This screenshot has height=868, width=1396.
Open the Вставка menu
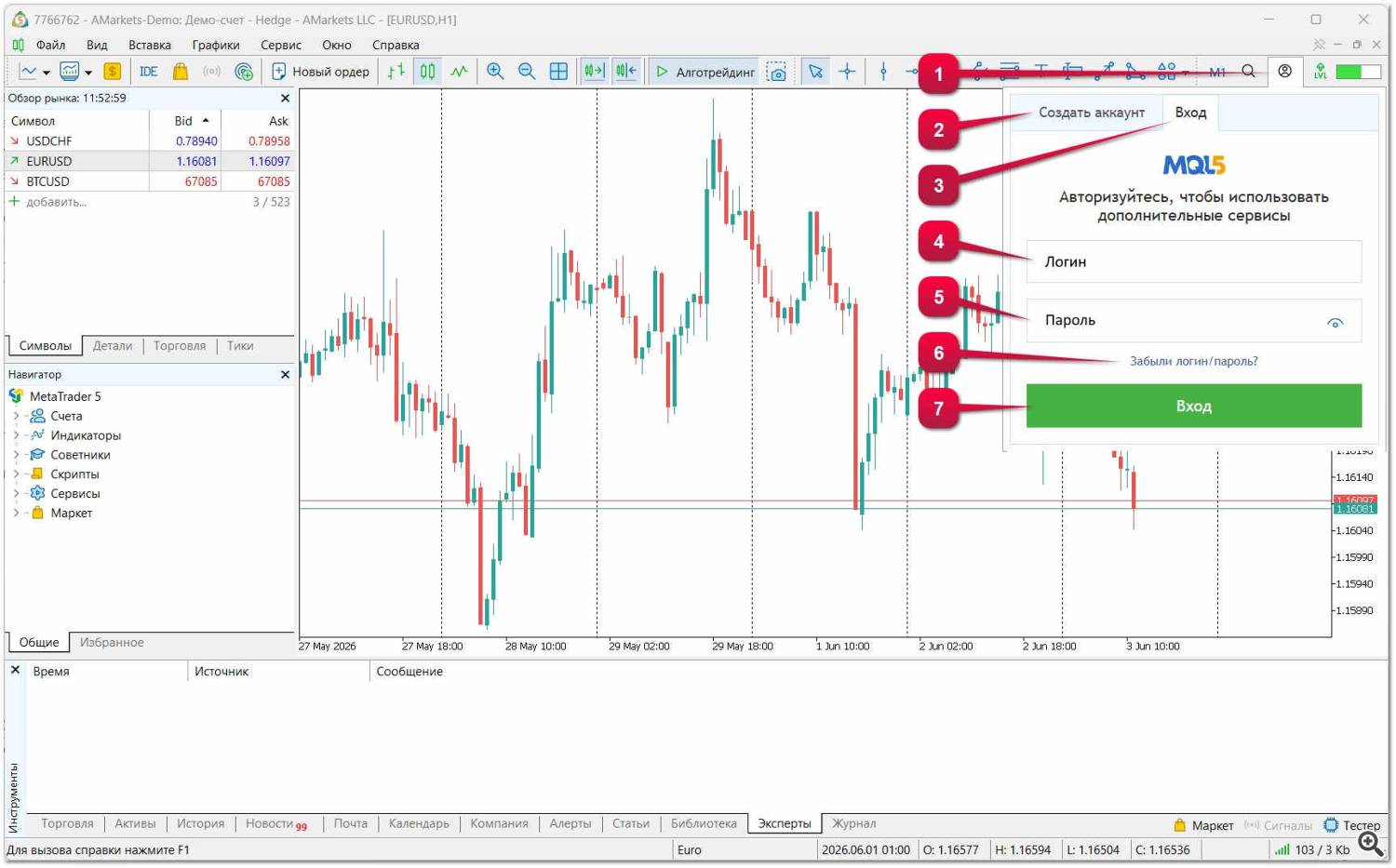(x=150, y=45)
